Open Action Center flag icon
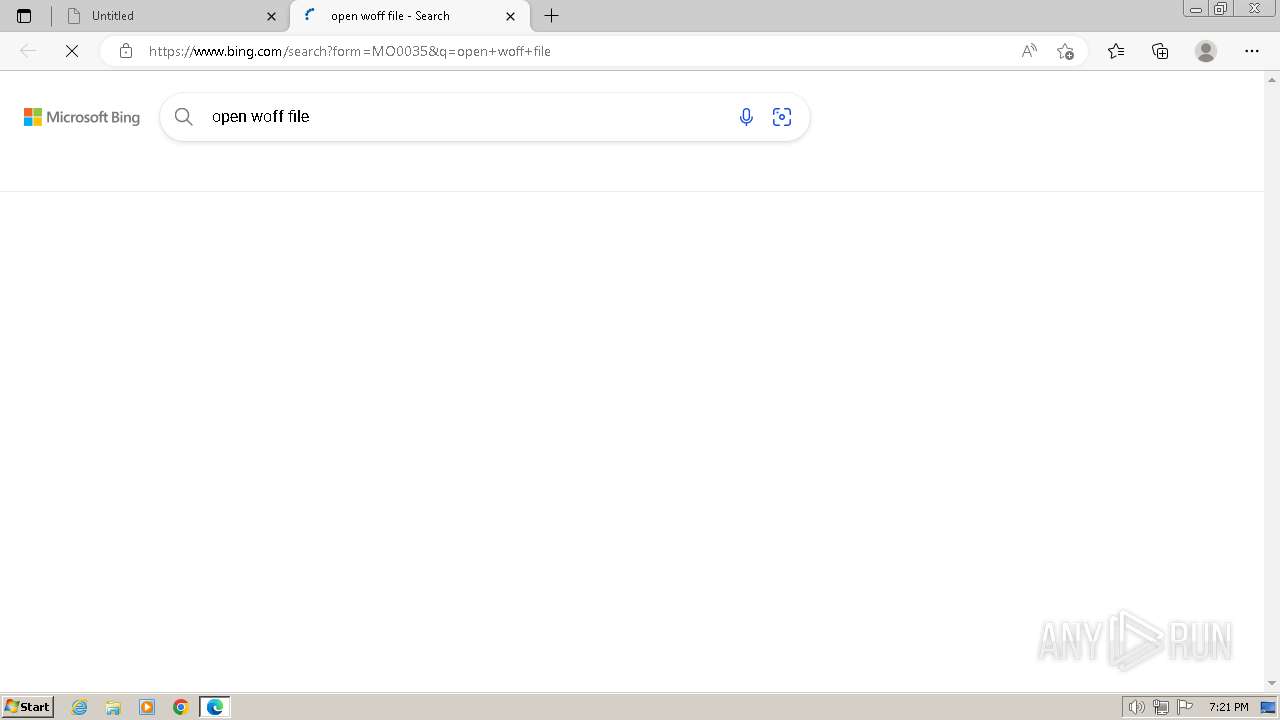Screen dimensions: 1280x720 [x=1185, y=707]
